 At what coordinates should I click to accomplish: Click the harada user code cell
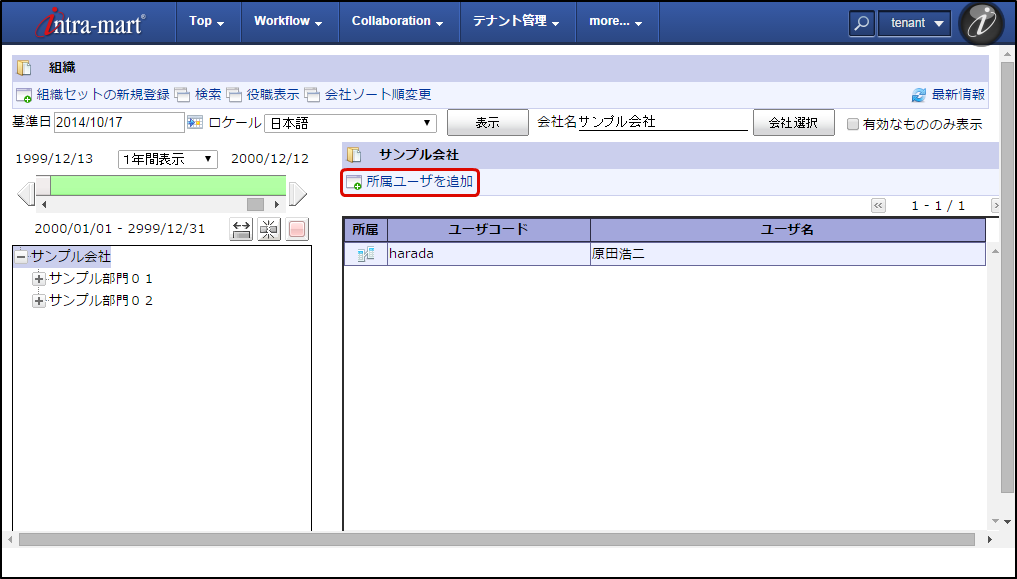point(488,254)
